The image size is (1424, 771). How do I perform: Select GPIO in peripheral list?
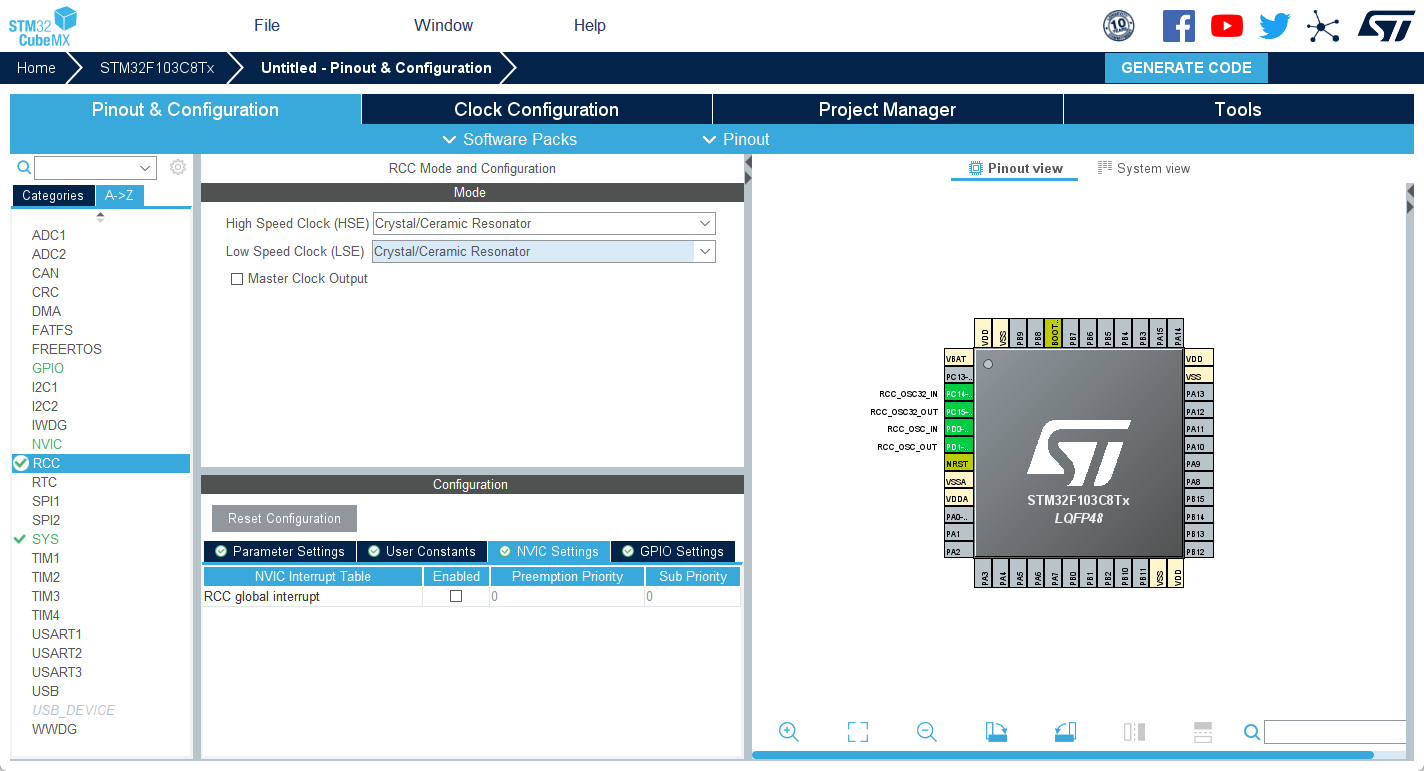(48, 368)
